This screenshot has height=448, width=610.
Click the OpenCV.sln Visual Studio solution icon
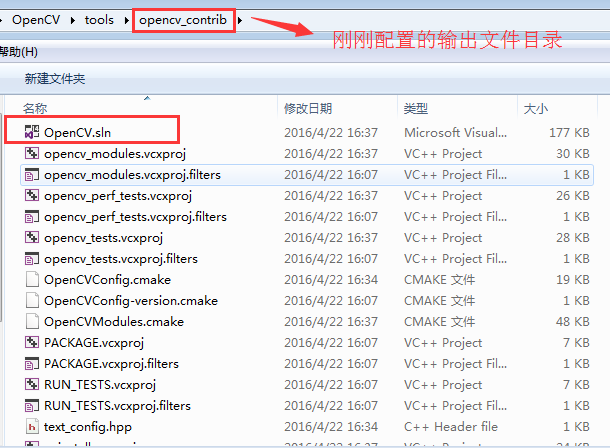tap(32, 132)
